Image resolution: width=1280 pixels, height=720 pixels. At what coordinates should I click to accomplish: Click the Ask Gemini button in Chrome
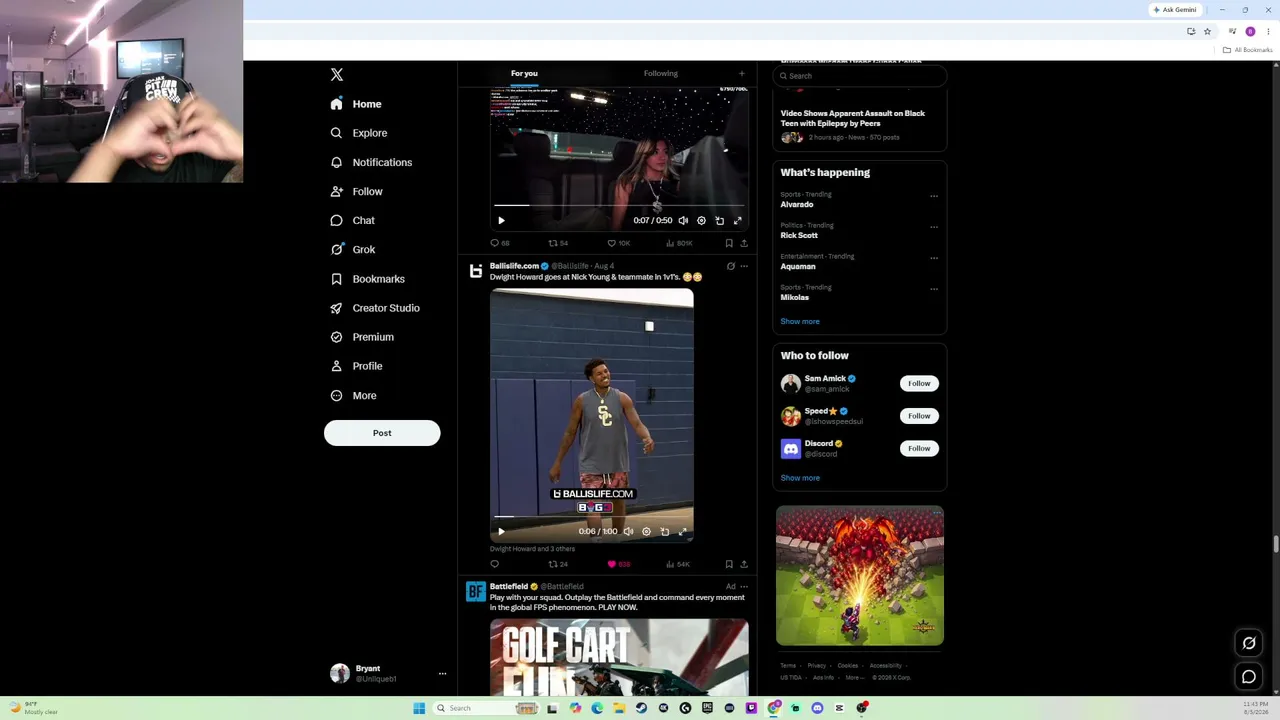tap(1175, 10)
